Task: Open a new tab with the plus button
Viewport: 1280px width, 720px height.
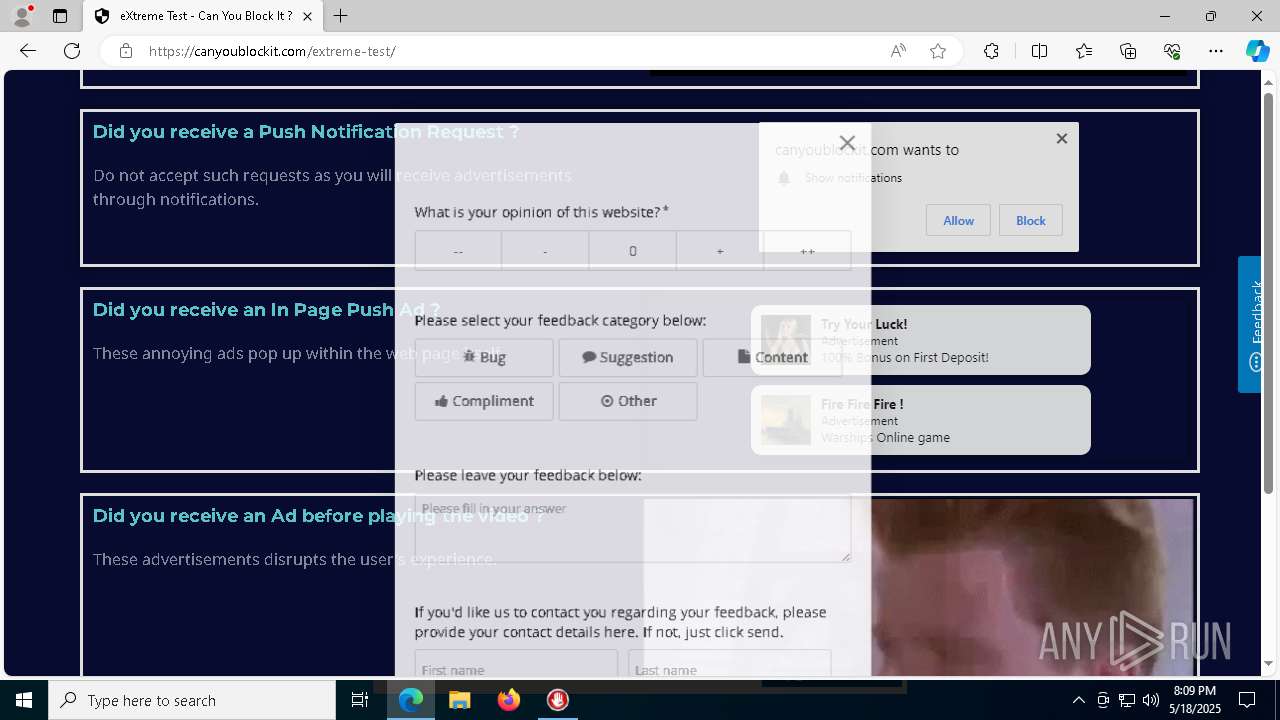Action: tap(341, 16)
